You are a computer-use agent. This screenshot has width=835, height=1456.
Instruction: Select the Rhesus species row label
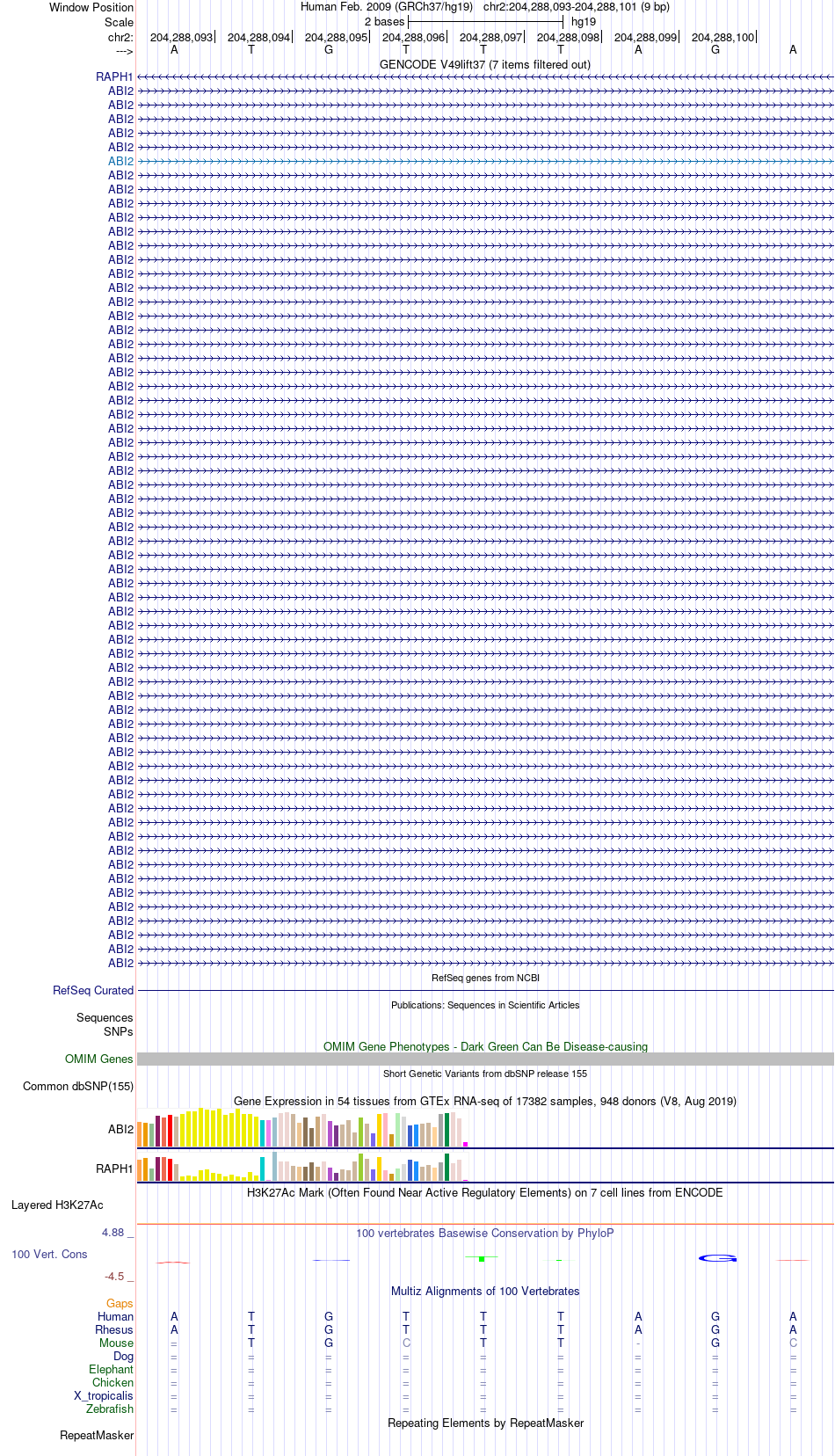click(x=114, y=1329)
